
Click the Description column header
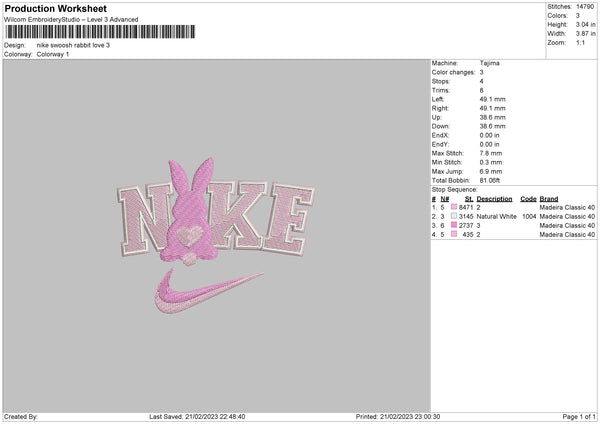[494, 199]
